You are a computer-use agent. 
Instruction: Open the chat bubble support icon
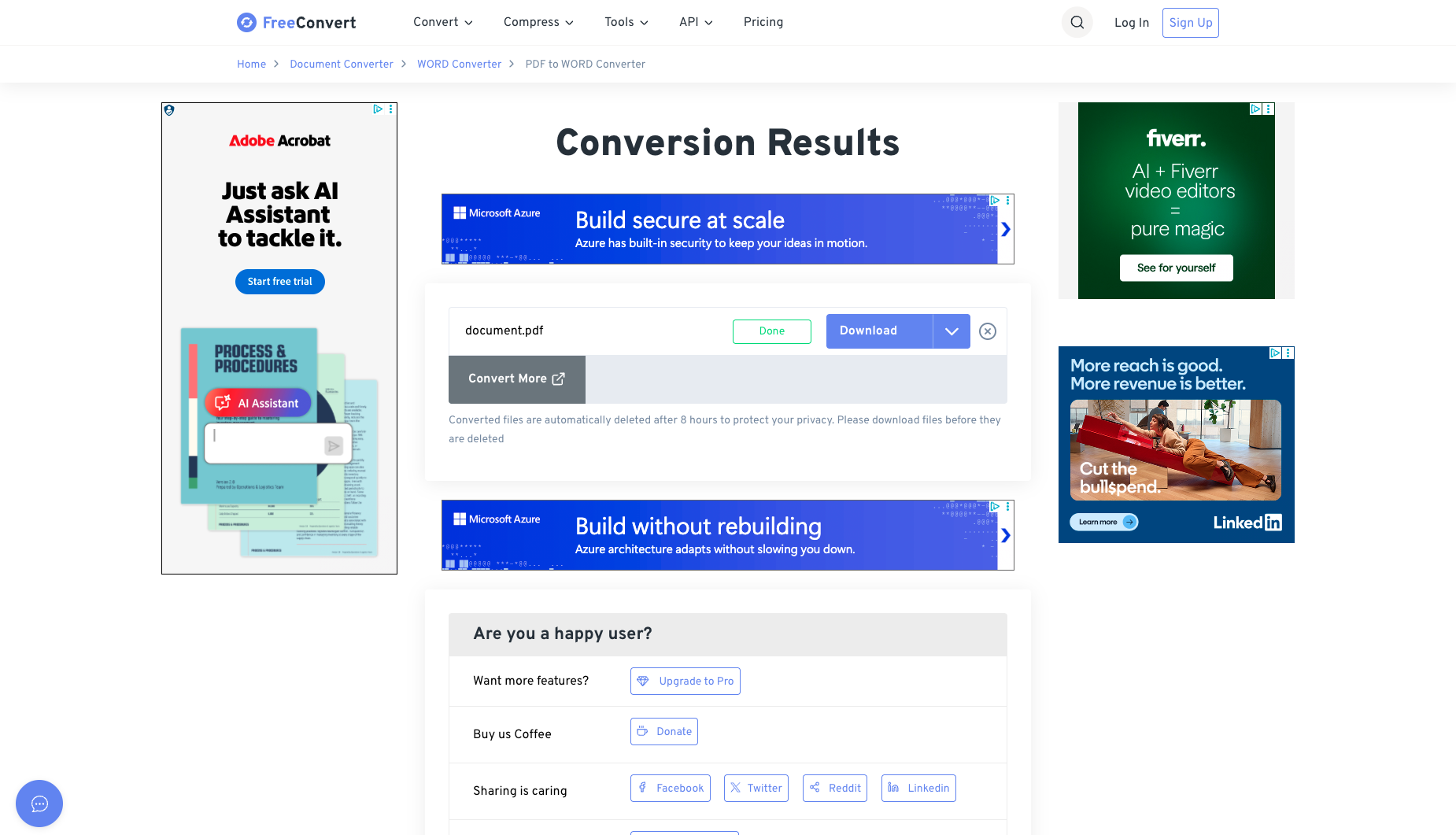coord(39,804)
